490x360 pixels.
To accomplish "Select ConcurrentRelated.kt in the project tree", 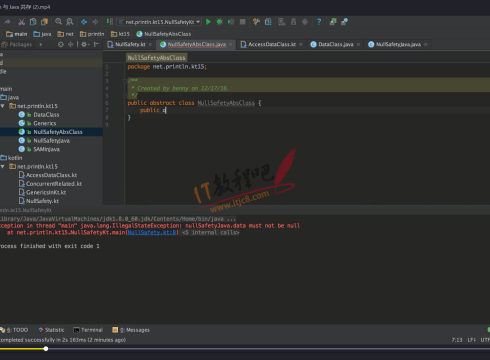I will (50, 184).
